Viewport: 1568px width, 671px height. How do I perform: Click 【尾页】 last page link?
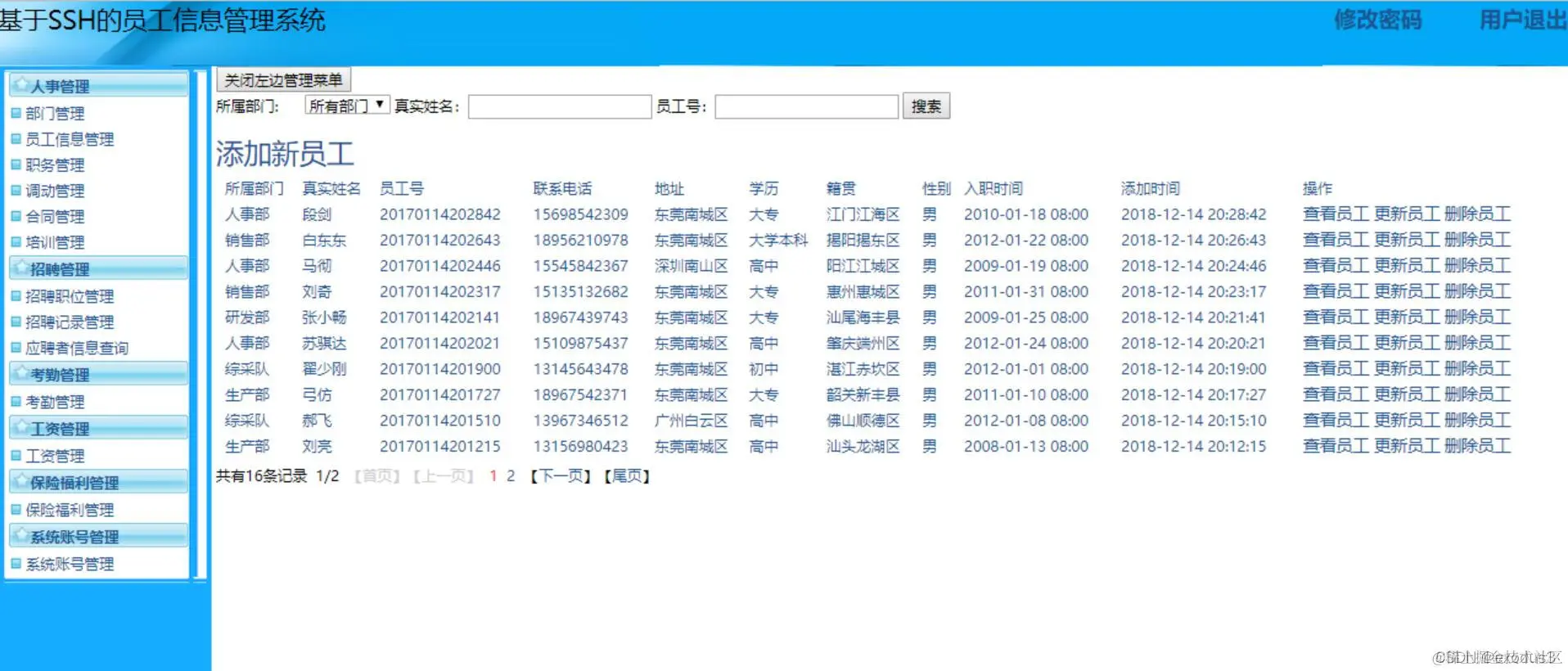click(x=627, y=476)
